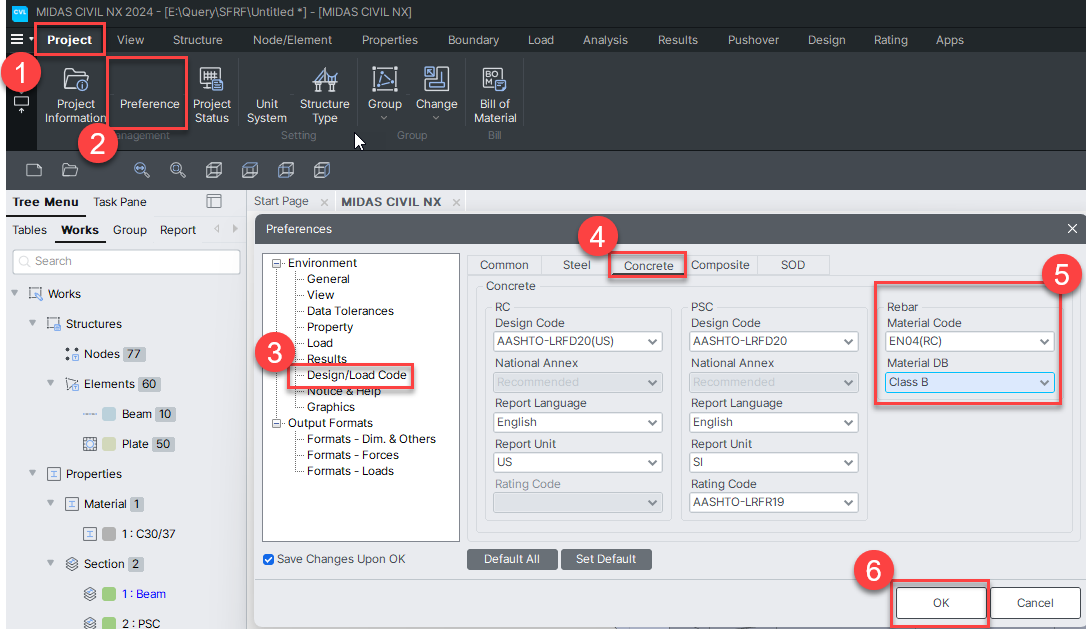
Task: Switch to the Steel preferences tab
Action: [x=576, y=265]
